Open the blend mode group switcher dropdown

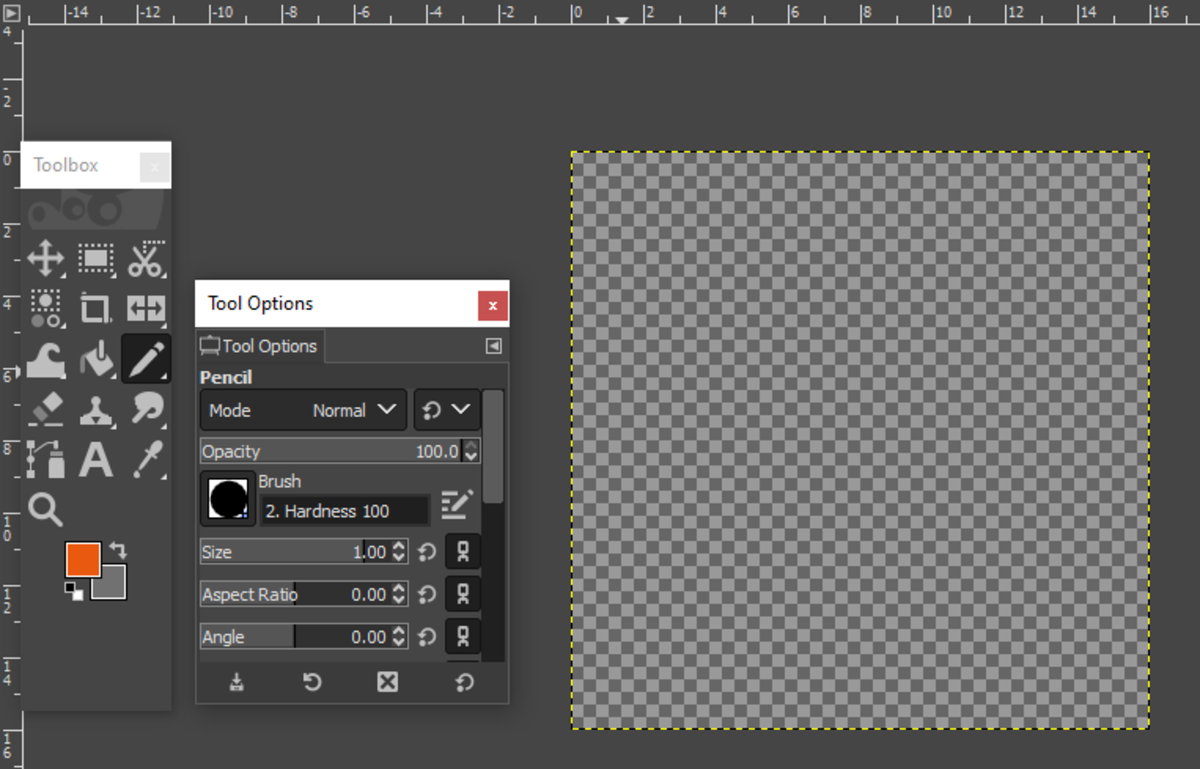447,410
